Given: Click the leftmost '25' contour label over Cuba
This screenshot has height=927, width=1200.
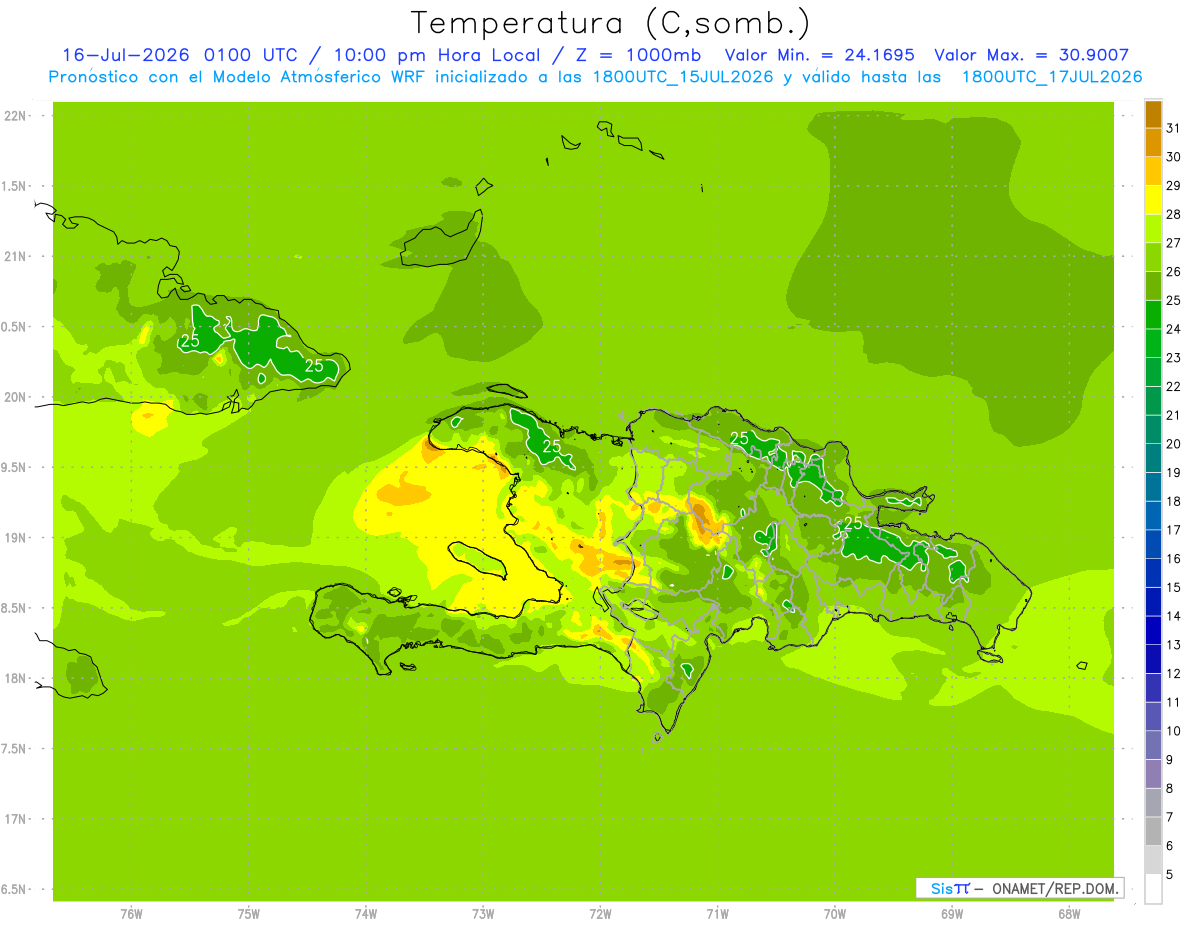Looking at the screenshot, I should 189,342.
